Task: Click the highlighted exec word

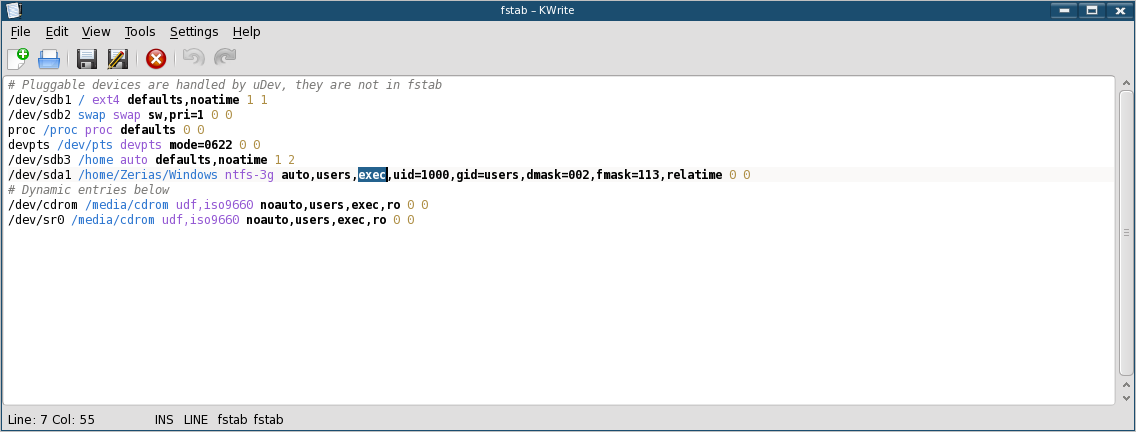Action: click(x=372, y=175)
